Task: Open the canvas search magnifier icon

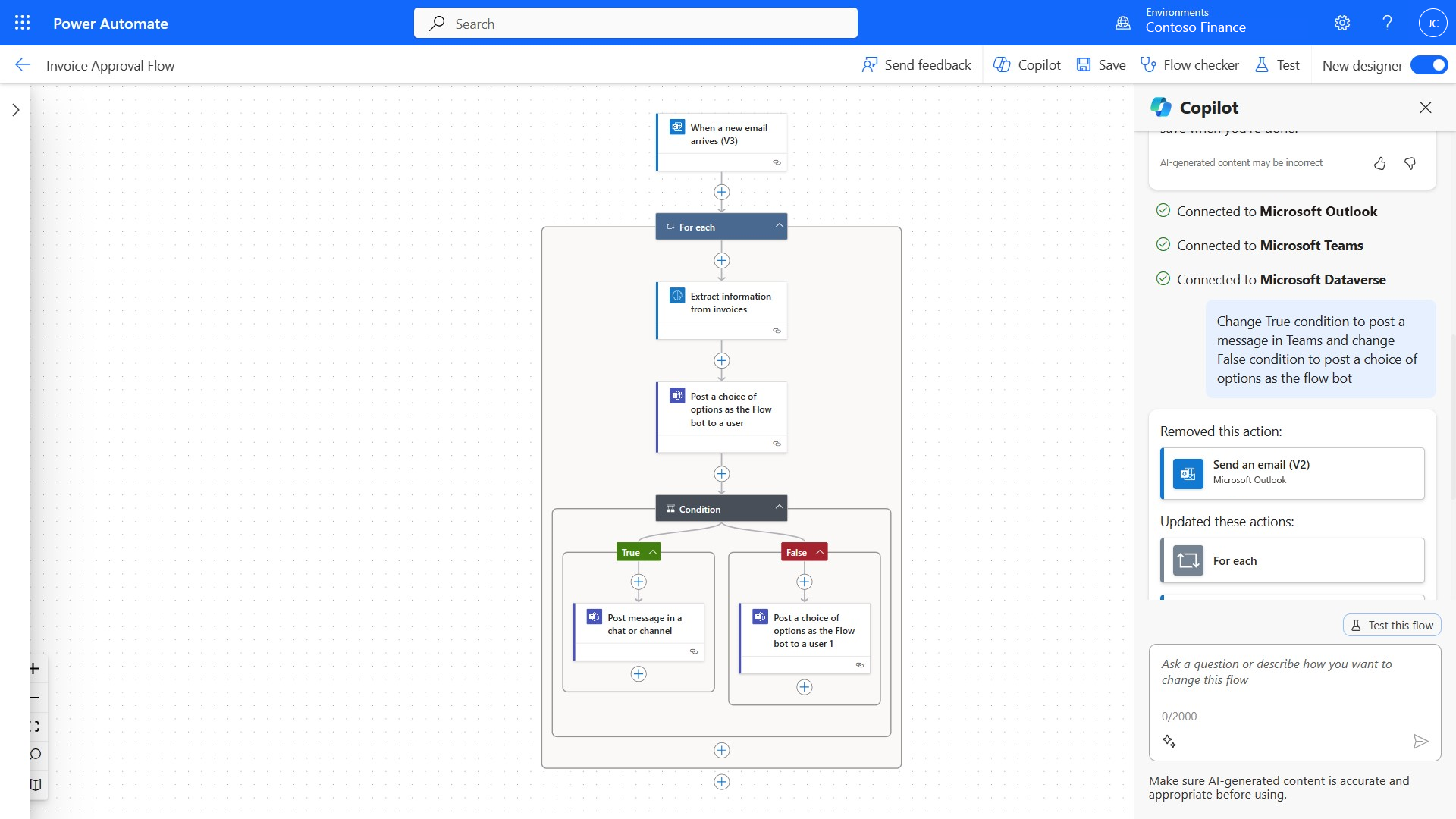Action: [33, 755]
